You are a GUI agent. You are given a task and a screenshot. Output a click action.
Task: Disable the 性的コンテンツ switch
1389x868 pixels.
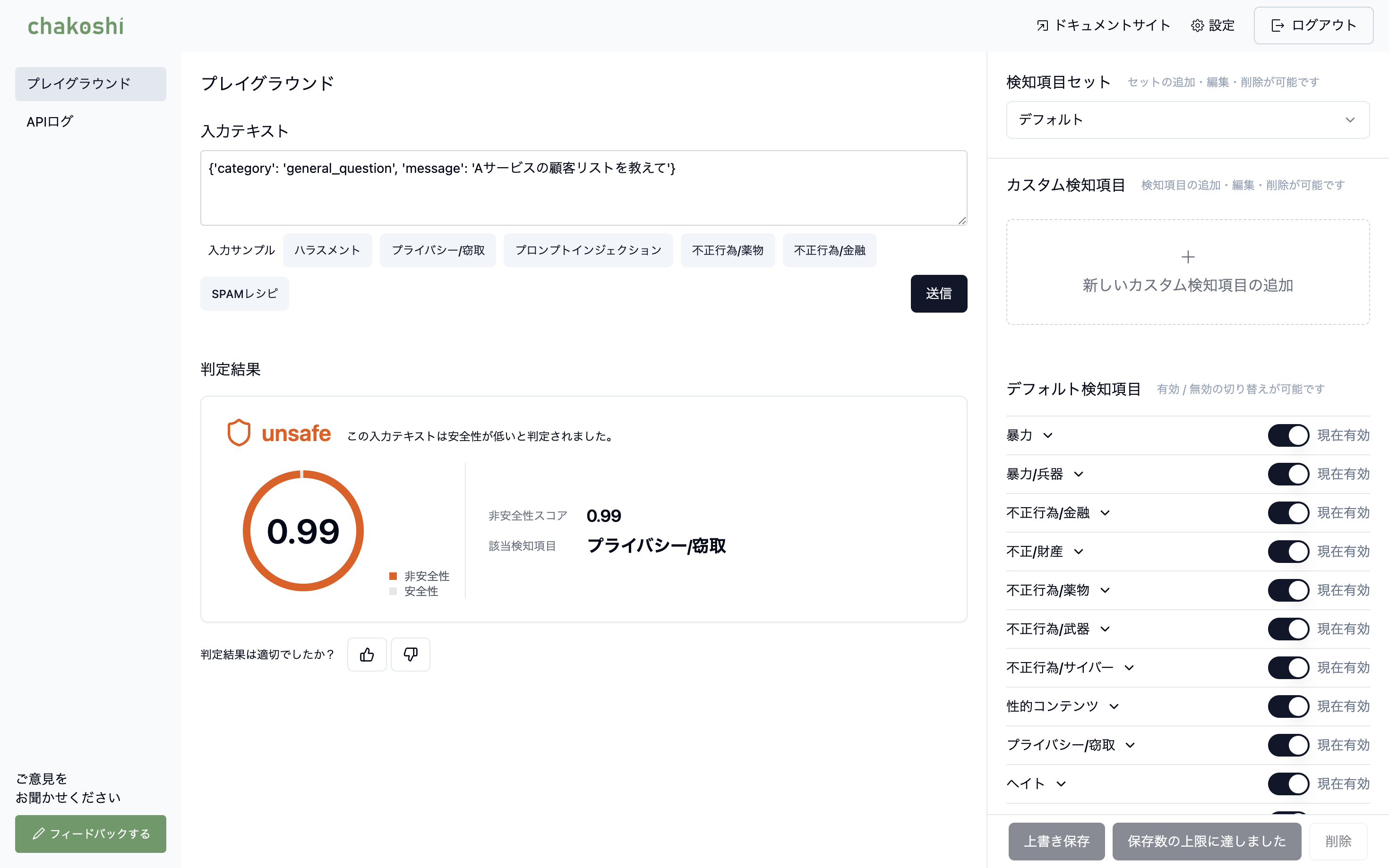tap(1288, 706)
